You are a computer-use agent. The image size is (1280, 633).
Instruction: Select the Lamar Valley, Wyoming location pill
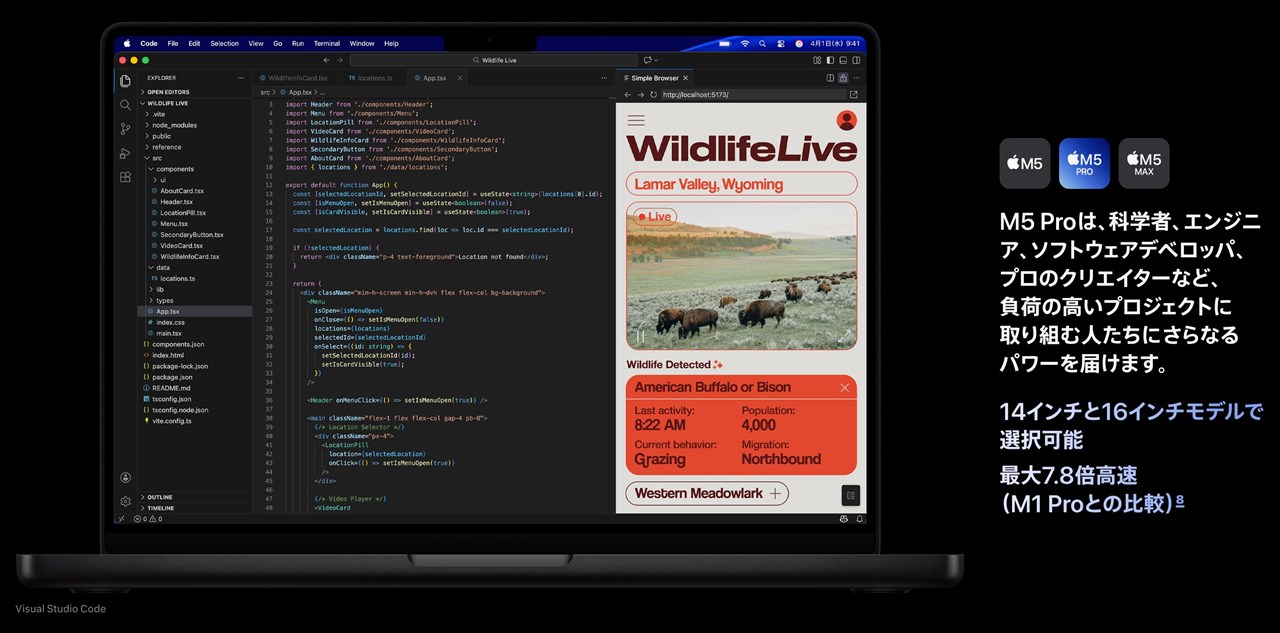(741, 184)
